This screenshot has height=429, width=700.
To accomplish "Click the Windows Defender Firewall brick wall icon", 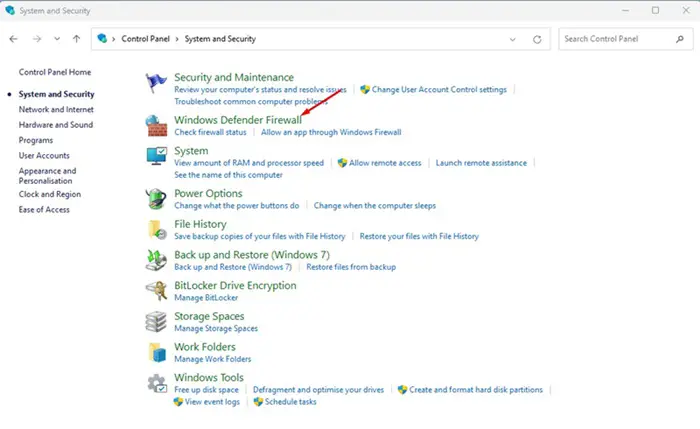I will pyautogui.click(x=156, y=126).
